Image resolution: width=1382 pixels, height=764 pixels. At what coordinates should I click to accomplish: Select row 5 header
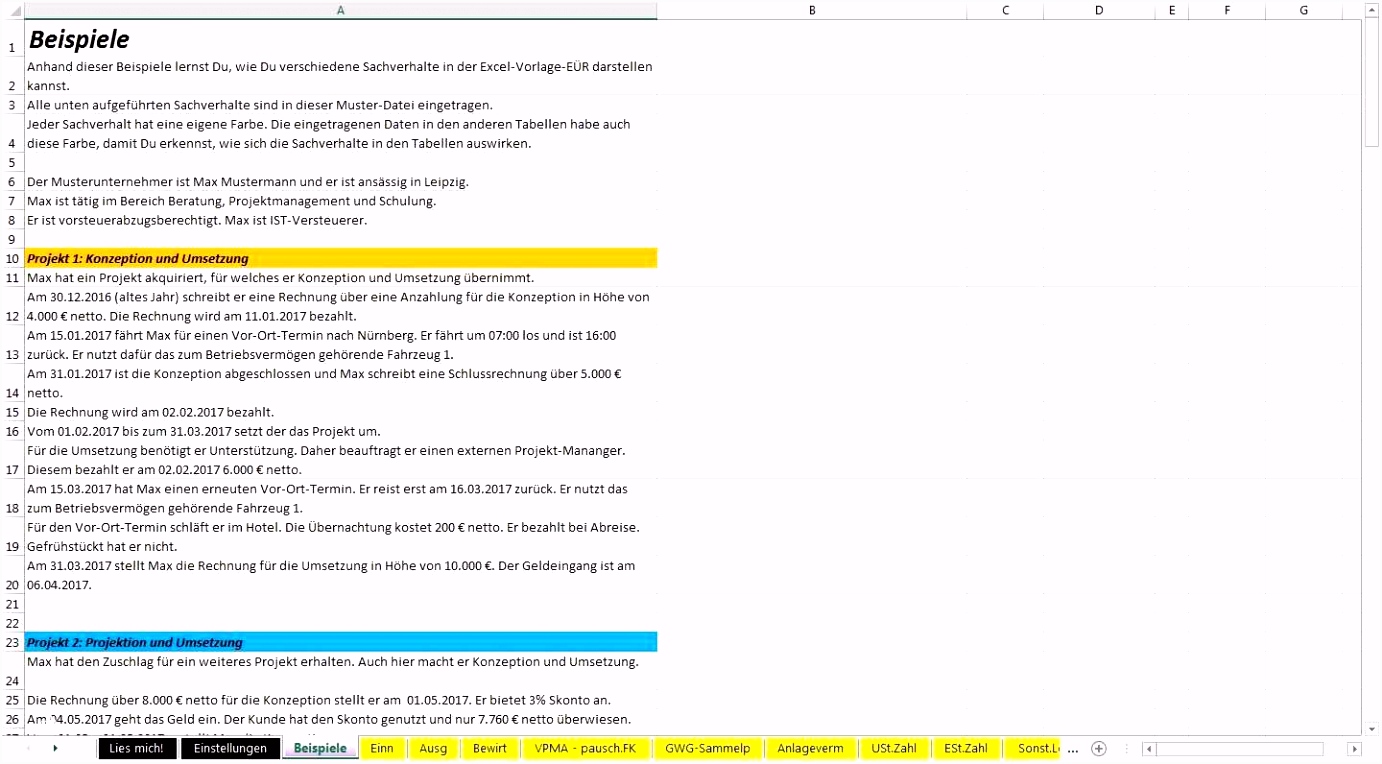tap(12, 162)
